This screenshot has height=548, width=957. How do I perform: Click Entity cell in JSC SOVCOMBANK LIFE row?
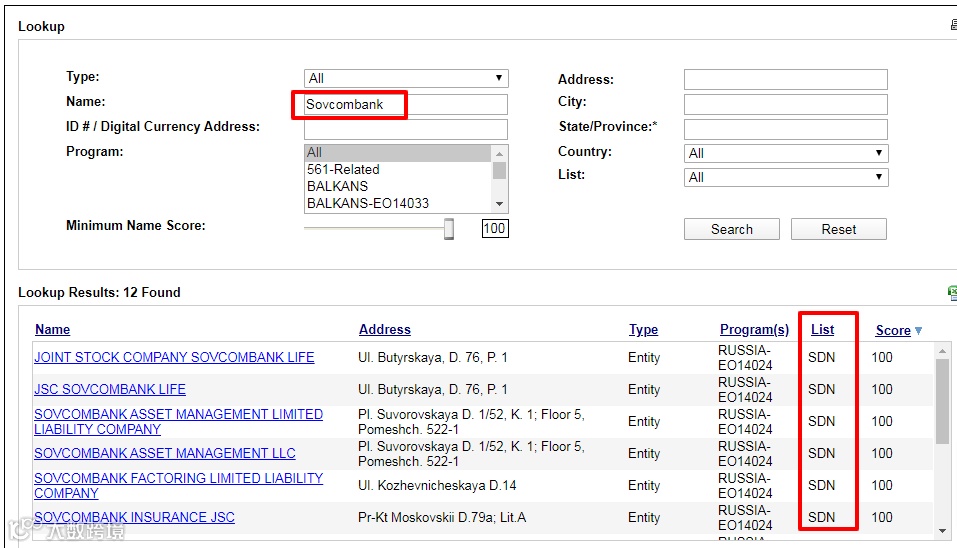644,389
